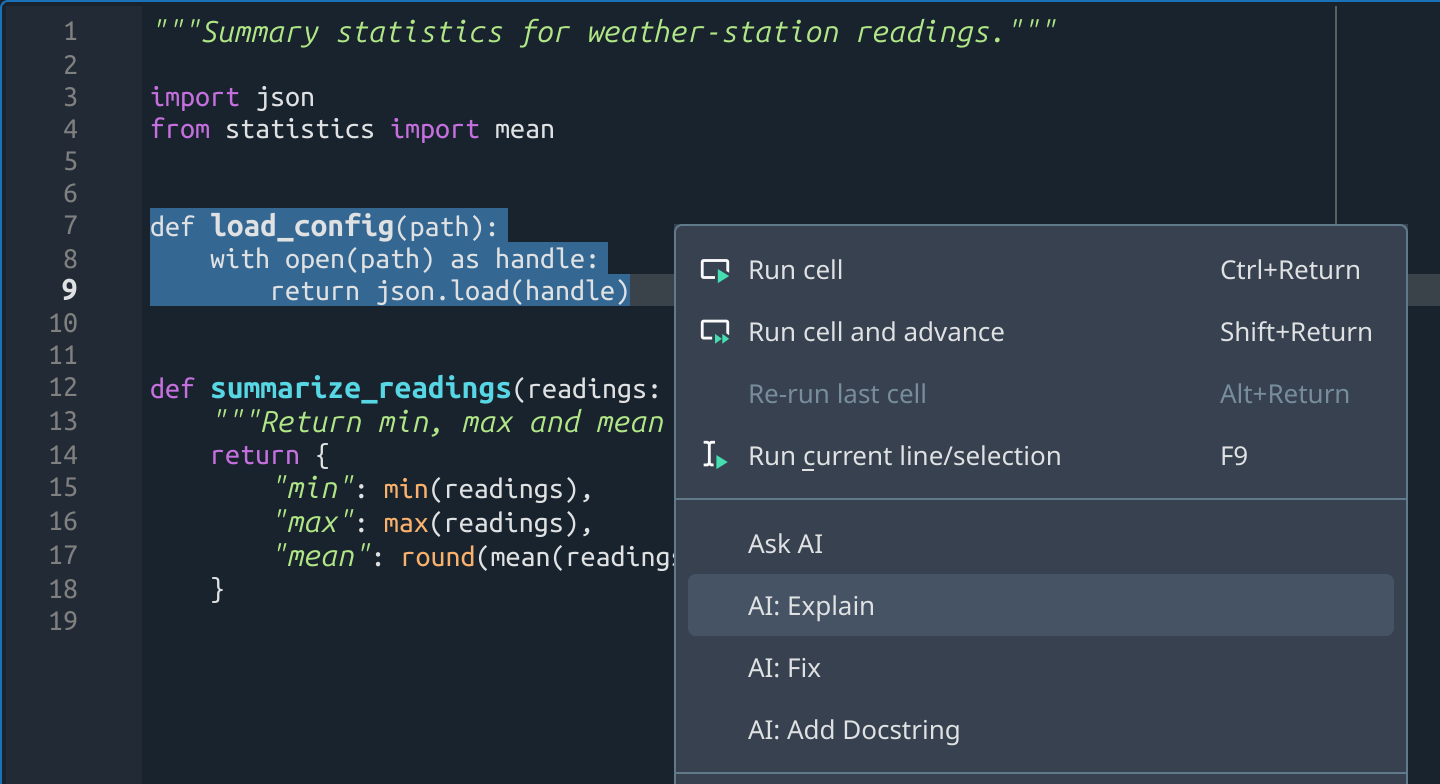
Task: Choose Ask AI from the context menu
Action: (1040, 544)
